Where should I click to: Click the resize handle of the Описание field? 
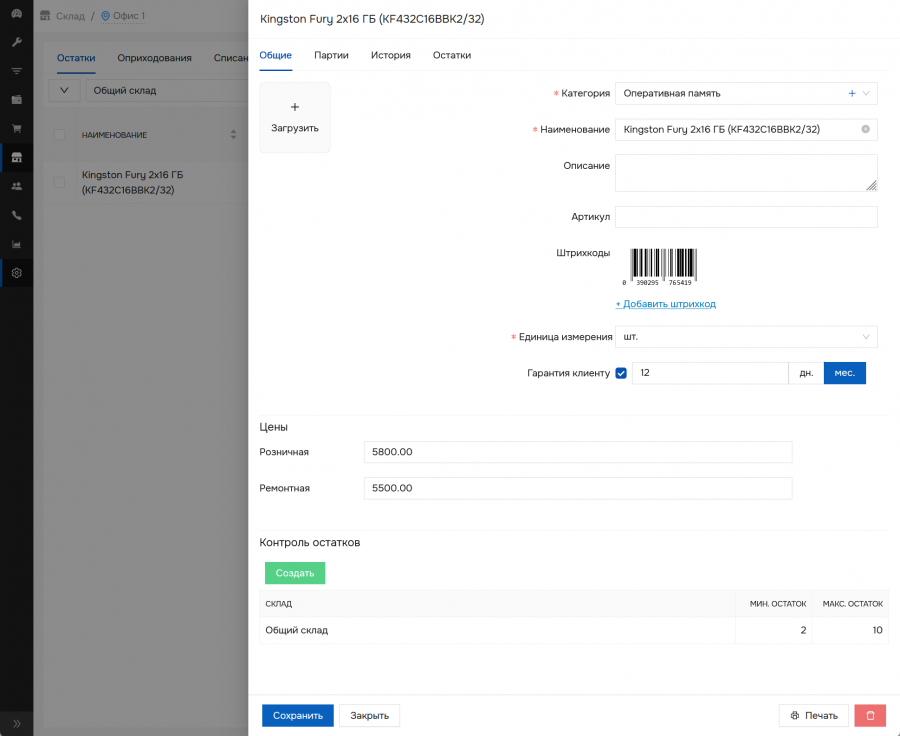coord(871,185)
